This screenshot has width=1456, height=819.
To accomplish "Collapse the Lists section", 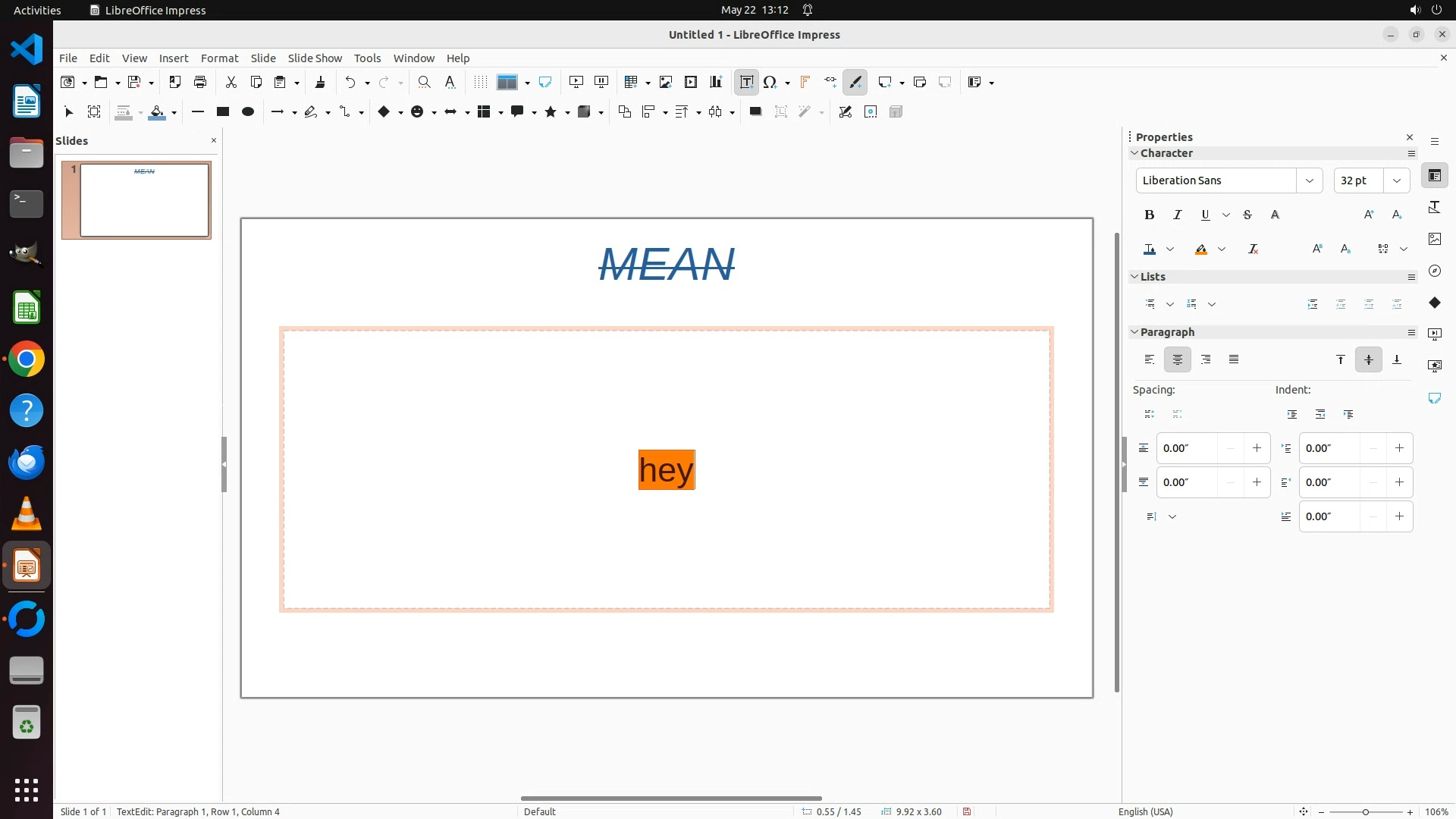I will click(1134, 277).
